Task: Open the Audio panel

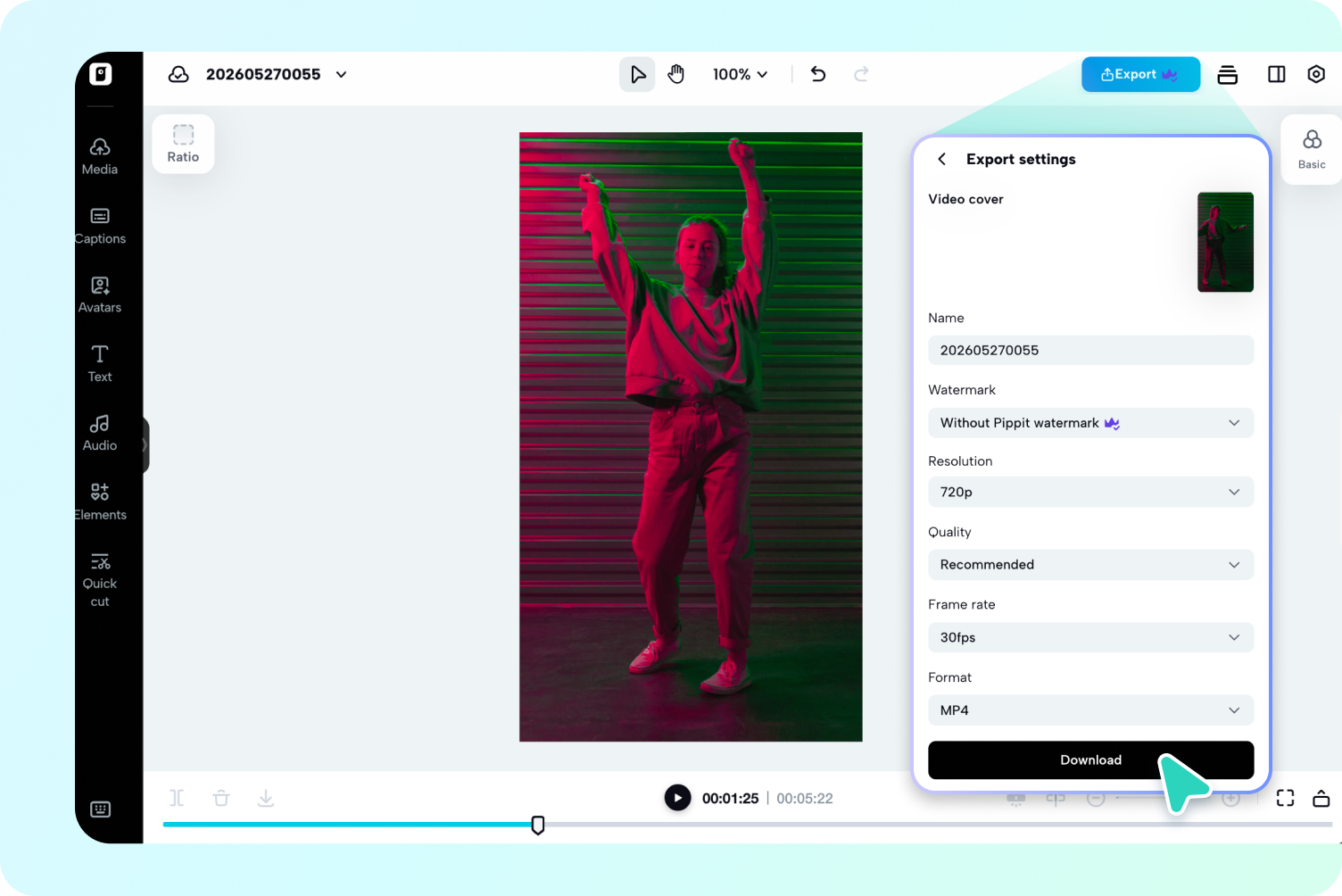Action: point(100,433)
